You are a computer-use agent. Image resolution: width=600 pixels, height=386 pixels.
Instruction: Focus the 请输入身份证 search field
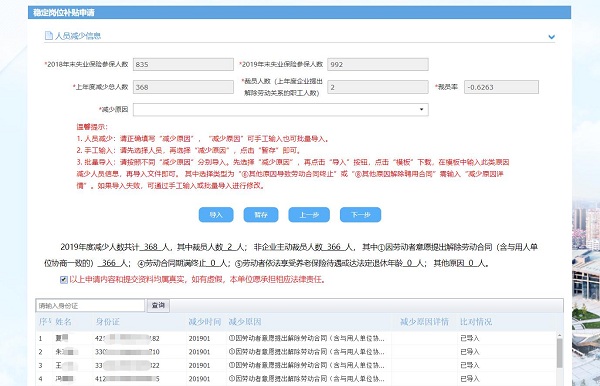(x=90, y=305)
